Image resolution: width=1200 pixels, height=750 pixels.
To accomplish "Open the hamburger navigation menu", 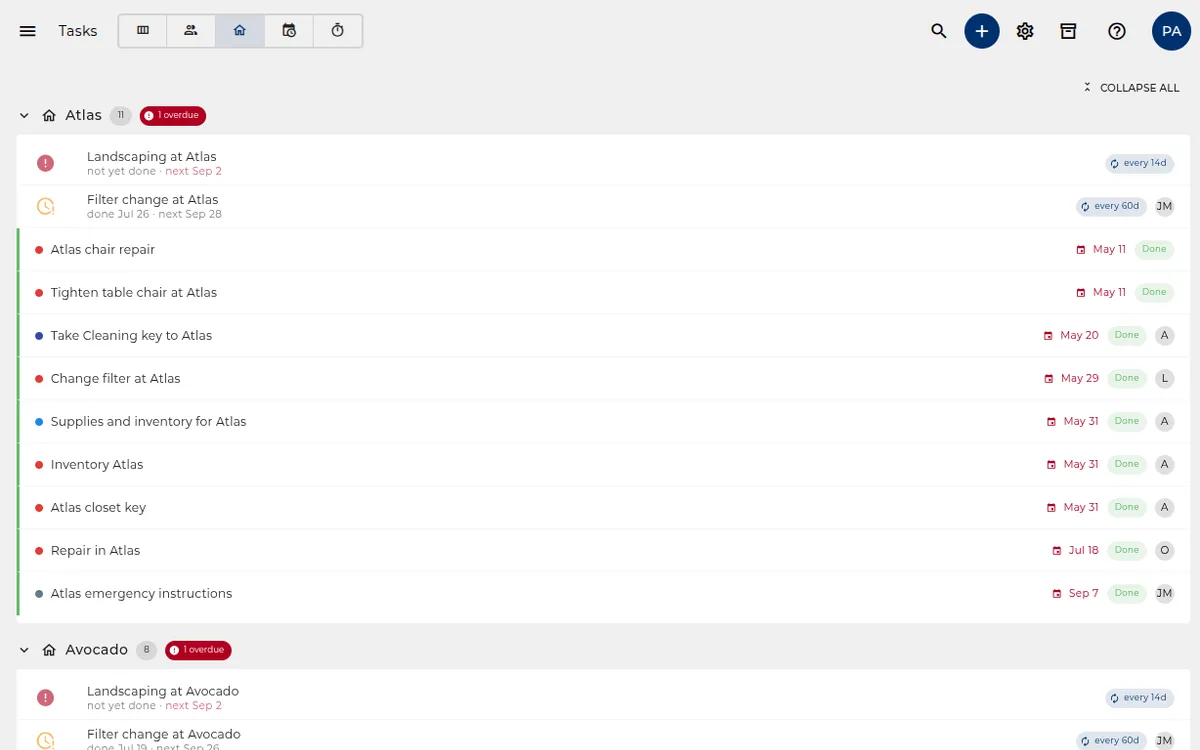I will coord(28,31).
